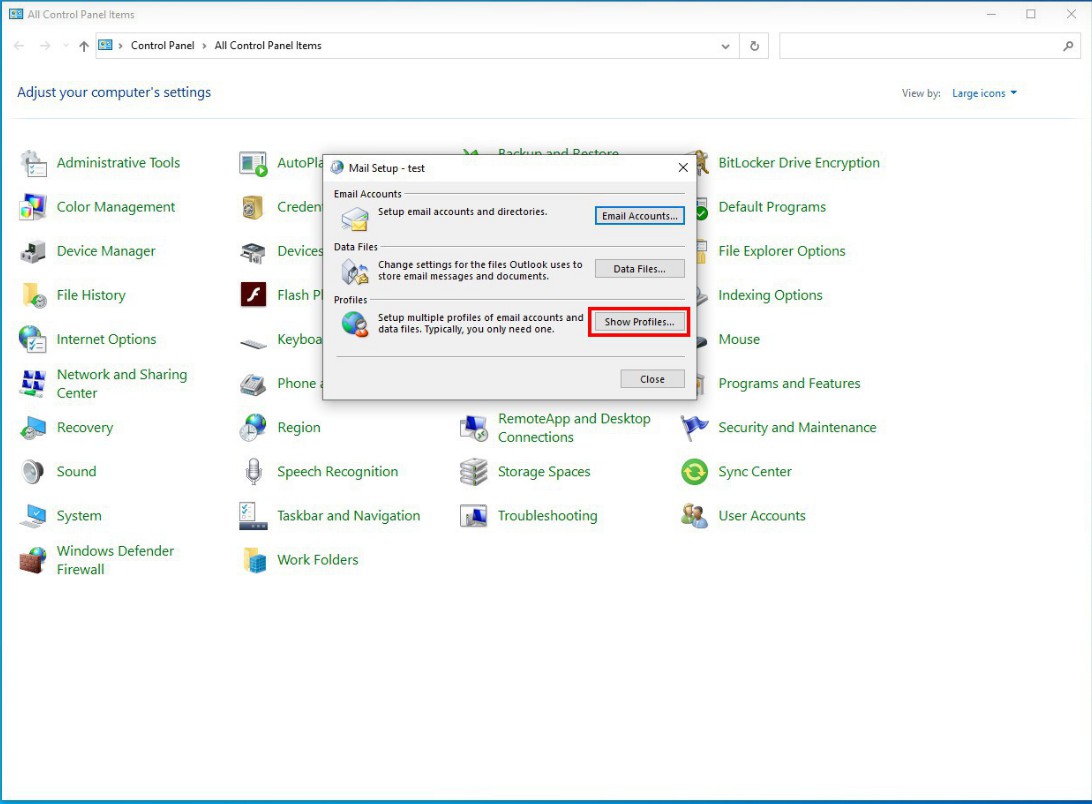Open the Taskbar and Navigation icon
1092x804 pixels.
[x=253, y=516]
